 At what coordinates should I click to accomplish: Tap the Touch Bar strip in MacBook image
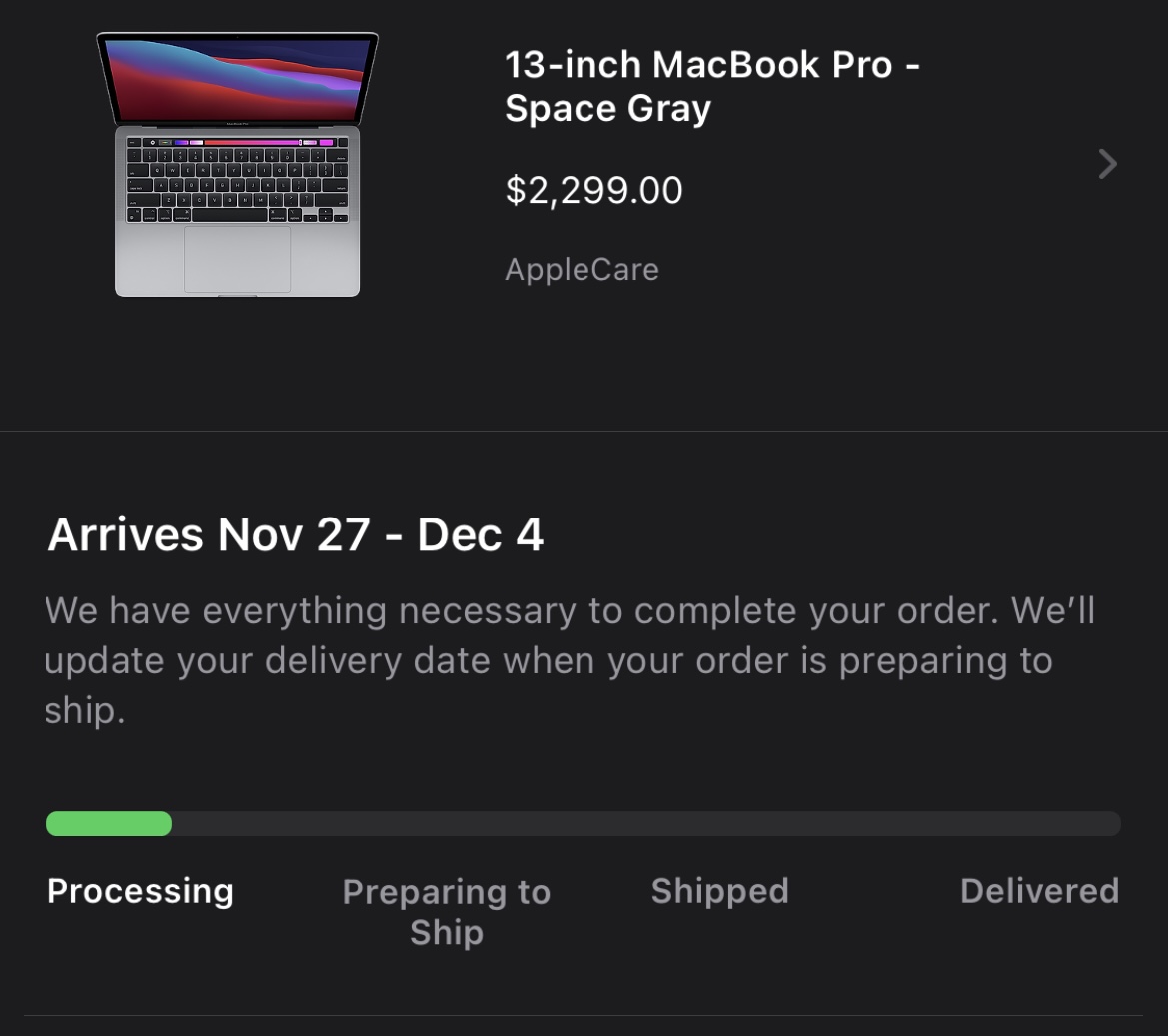pos(237,143)
